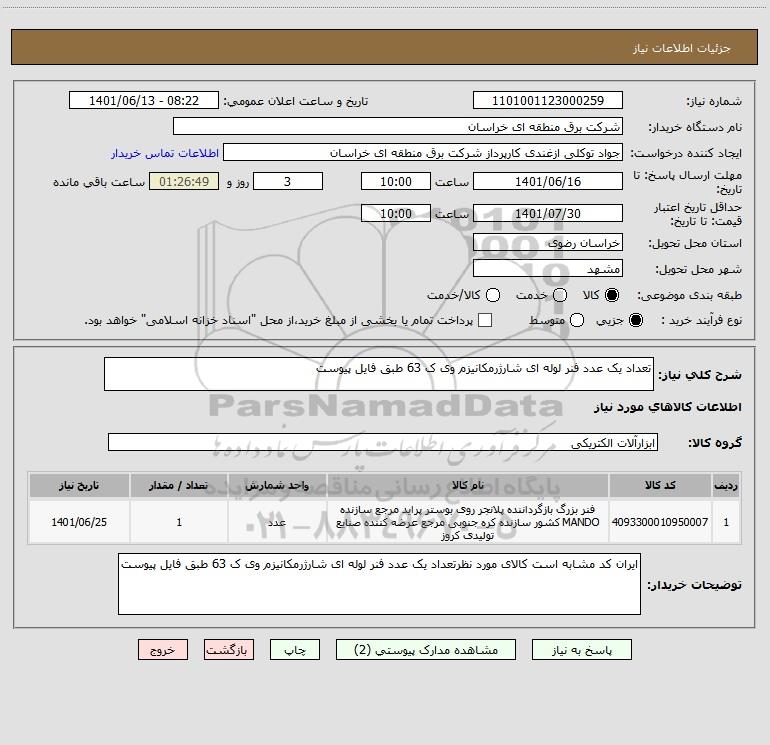The width and height of the screenshot is (770, 745).
Task: Choose the جزیی purchase type radio
Action: [635, 320]
